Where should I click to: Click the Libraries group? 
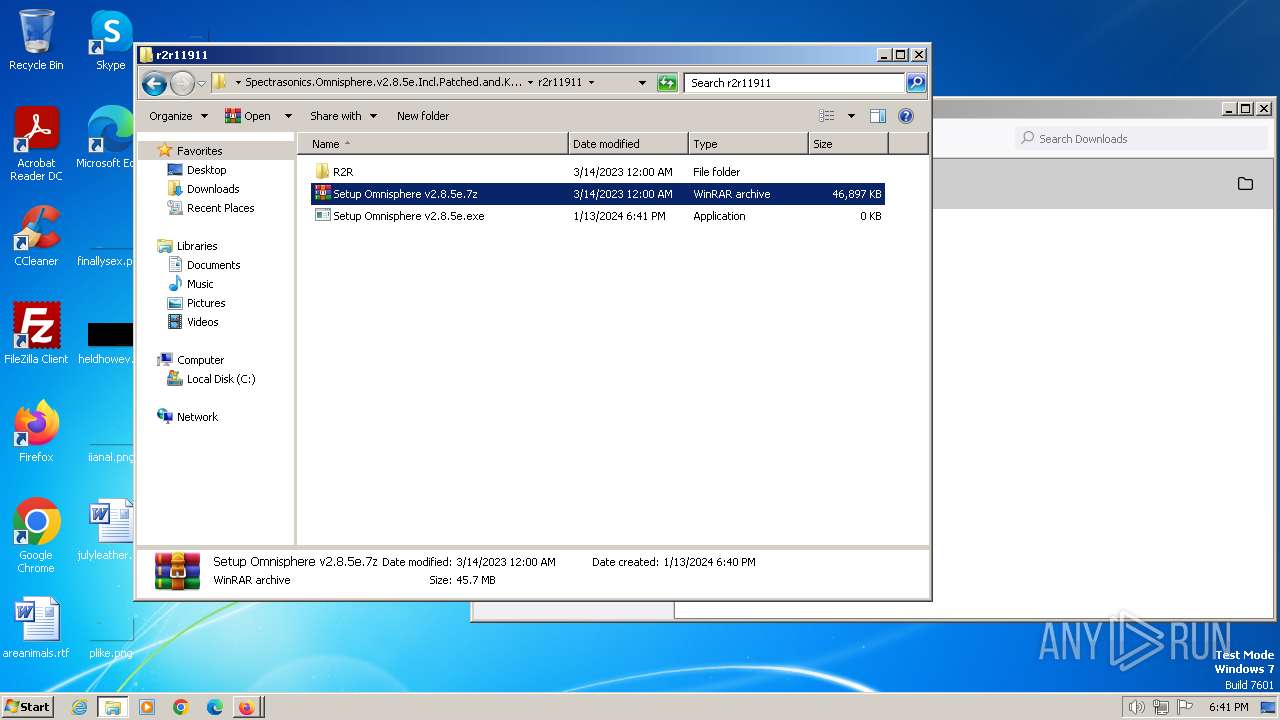196,246
